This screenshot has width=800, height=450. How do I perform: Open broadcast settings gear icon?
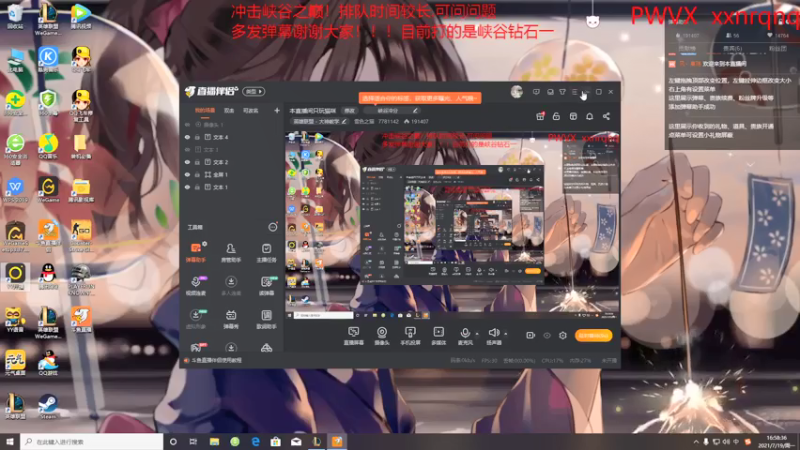pos(563,335)
